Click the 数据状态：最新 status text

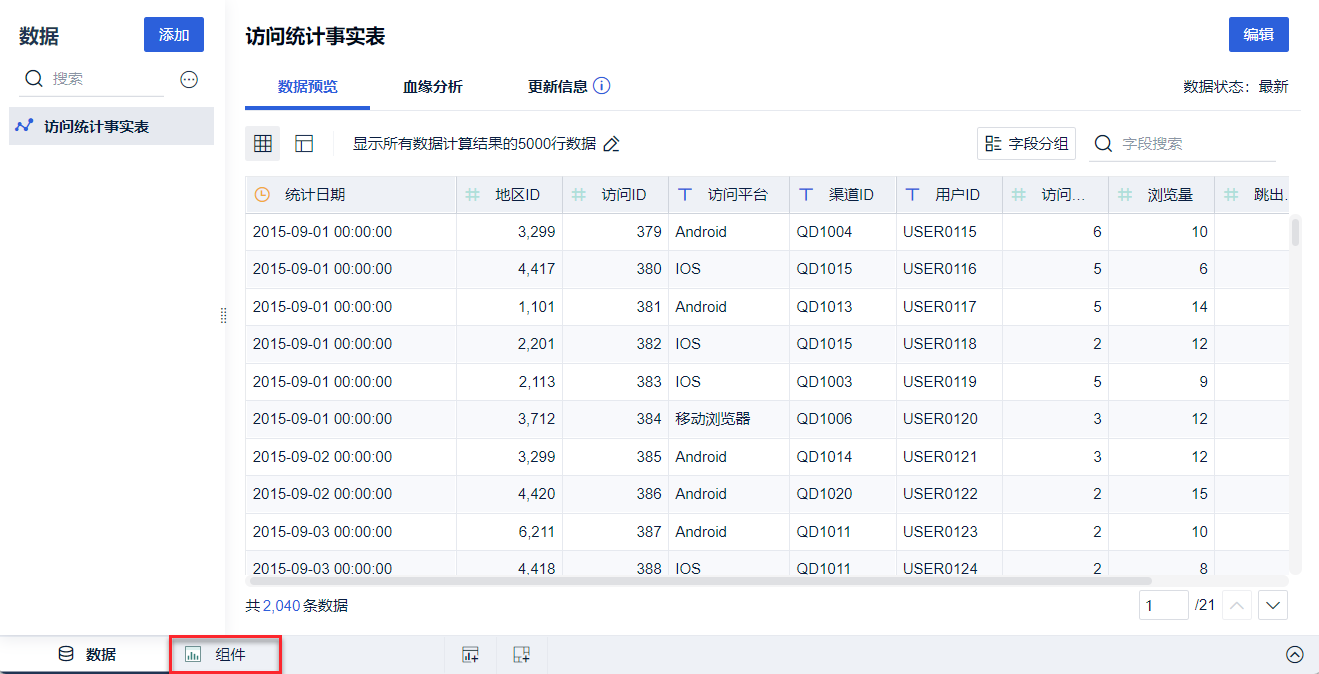1236,87
